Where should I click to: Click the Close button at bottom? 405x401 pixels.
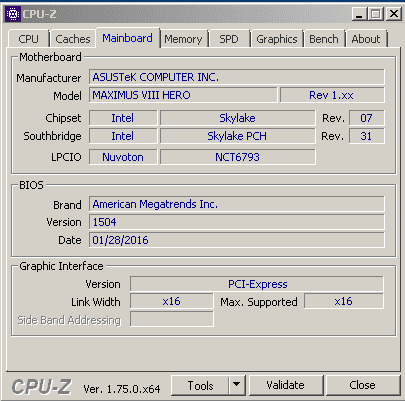coord(362,385)
